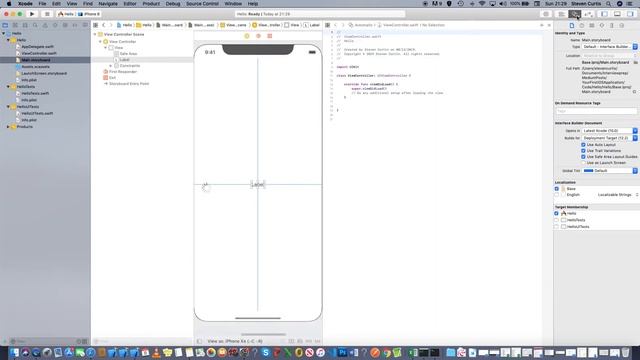
Task: Open the Opens in Xcode version dropdown
Action: pos(609,131)
